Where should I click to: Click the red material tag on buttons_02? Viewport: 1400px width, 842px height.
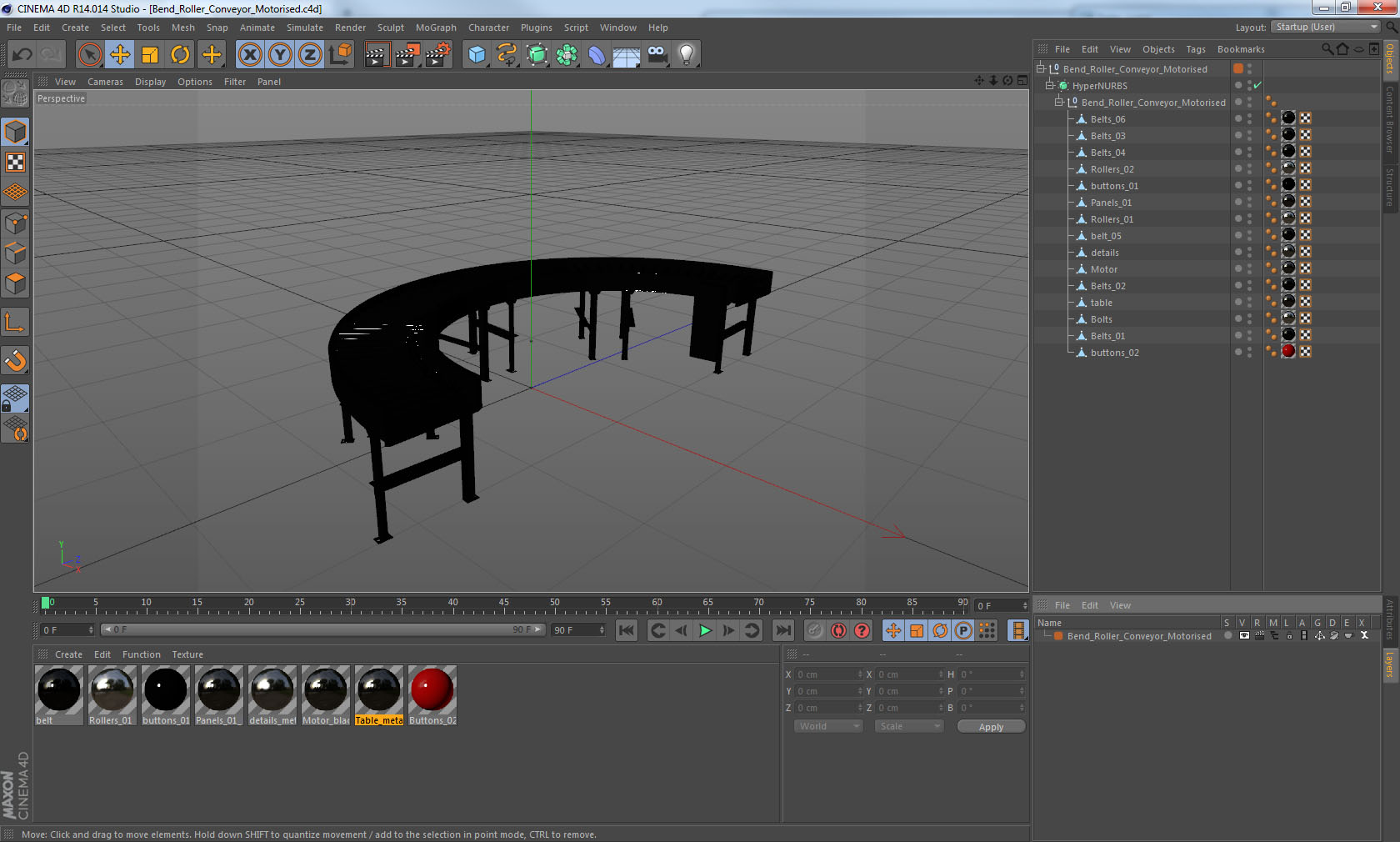tap(1288, 352)
